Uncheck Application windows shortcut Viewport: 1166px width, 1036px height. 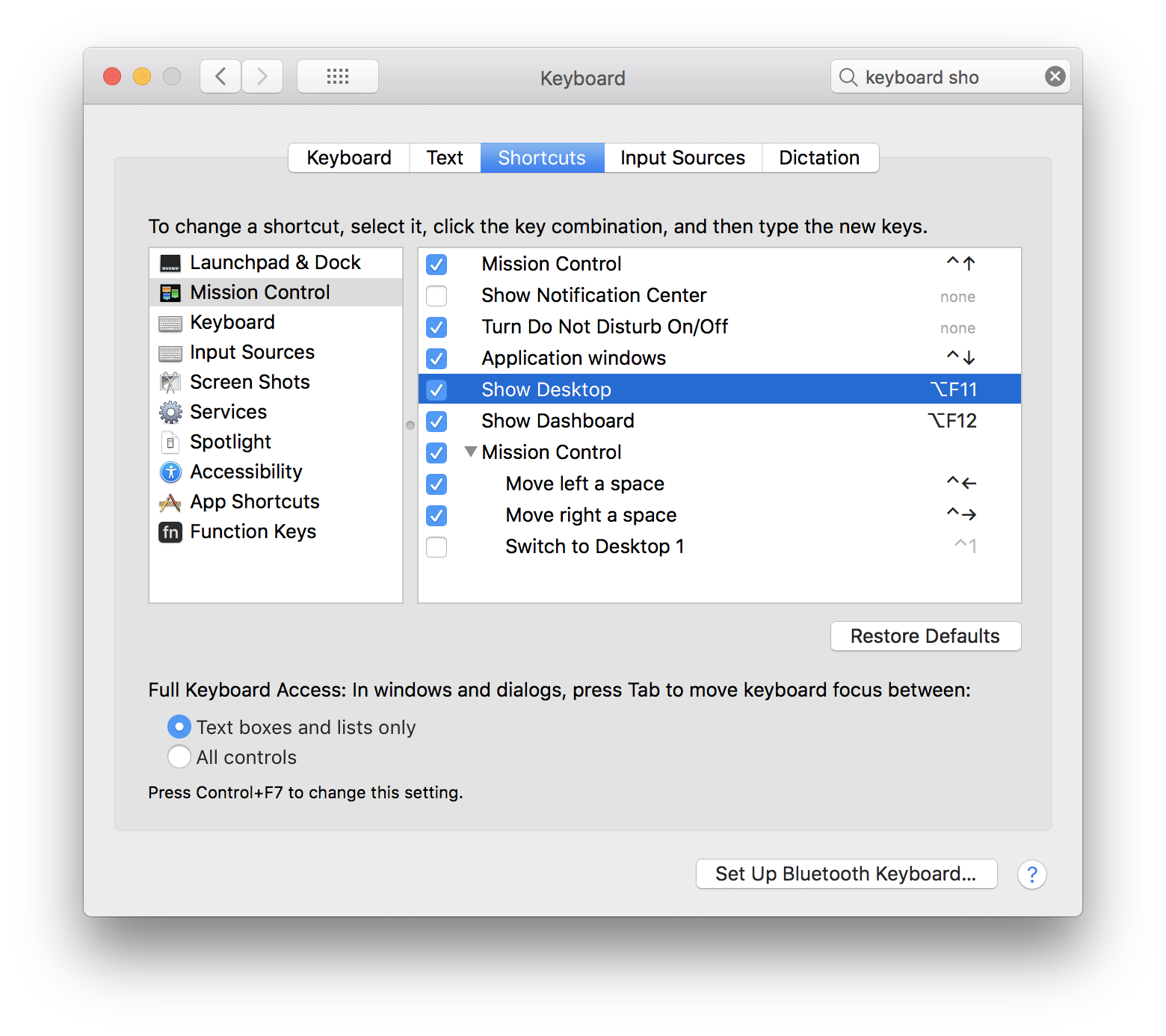[437, 359]
